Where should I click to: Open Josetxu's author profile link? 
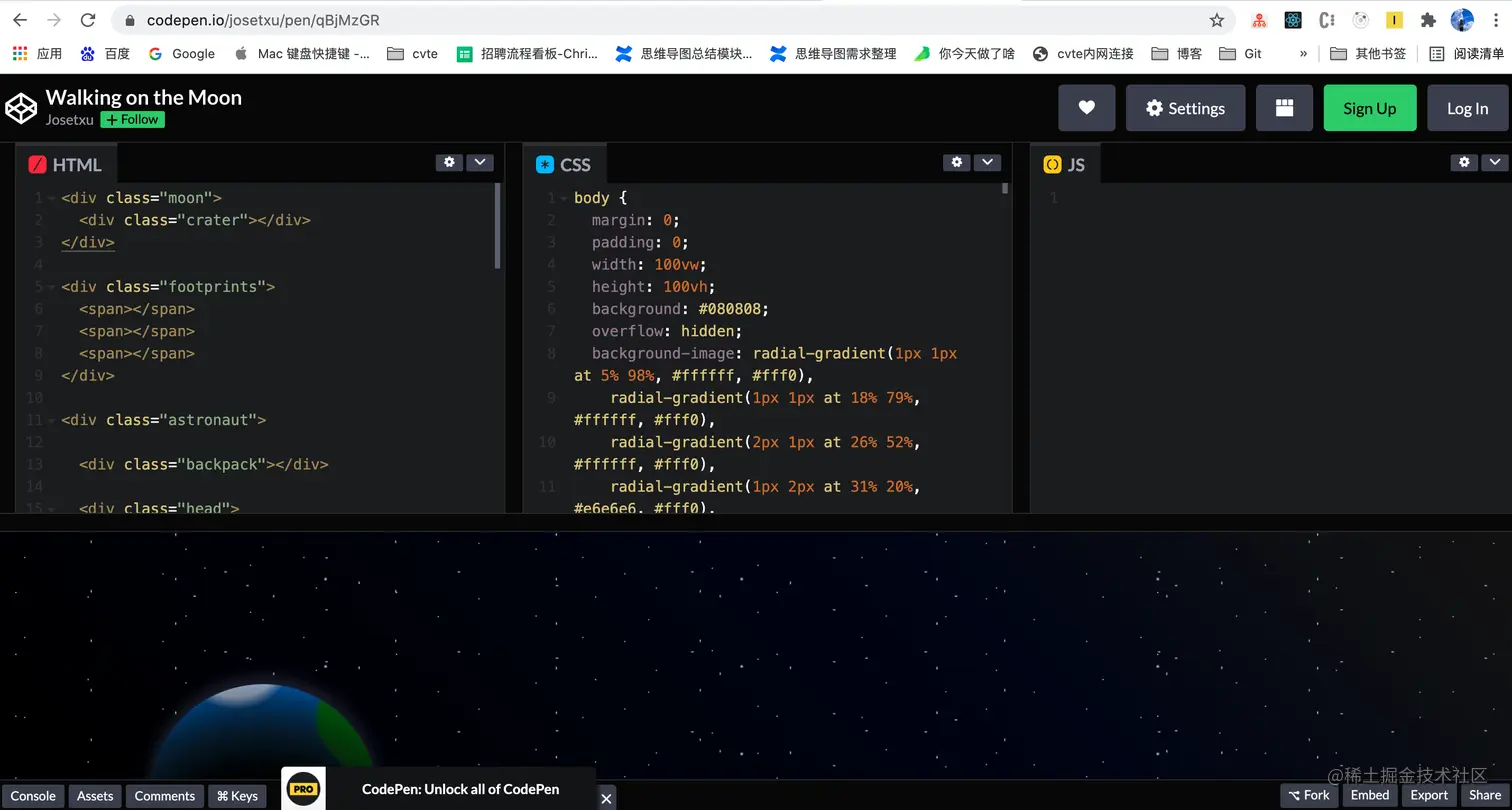pyautogui.click(x=70, y=120)
